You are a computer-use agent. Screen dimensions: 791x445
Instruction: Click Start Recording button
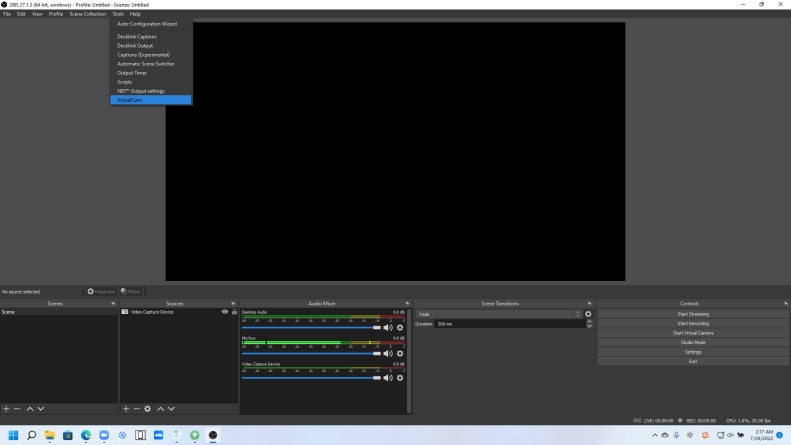692,323
